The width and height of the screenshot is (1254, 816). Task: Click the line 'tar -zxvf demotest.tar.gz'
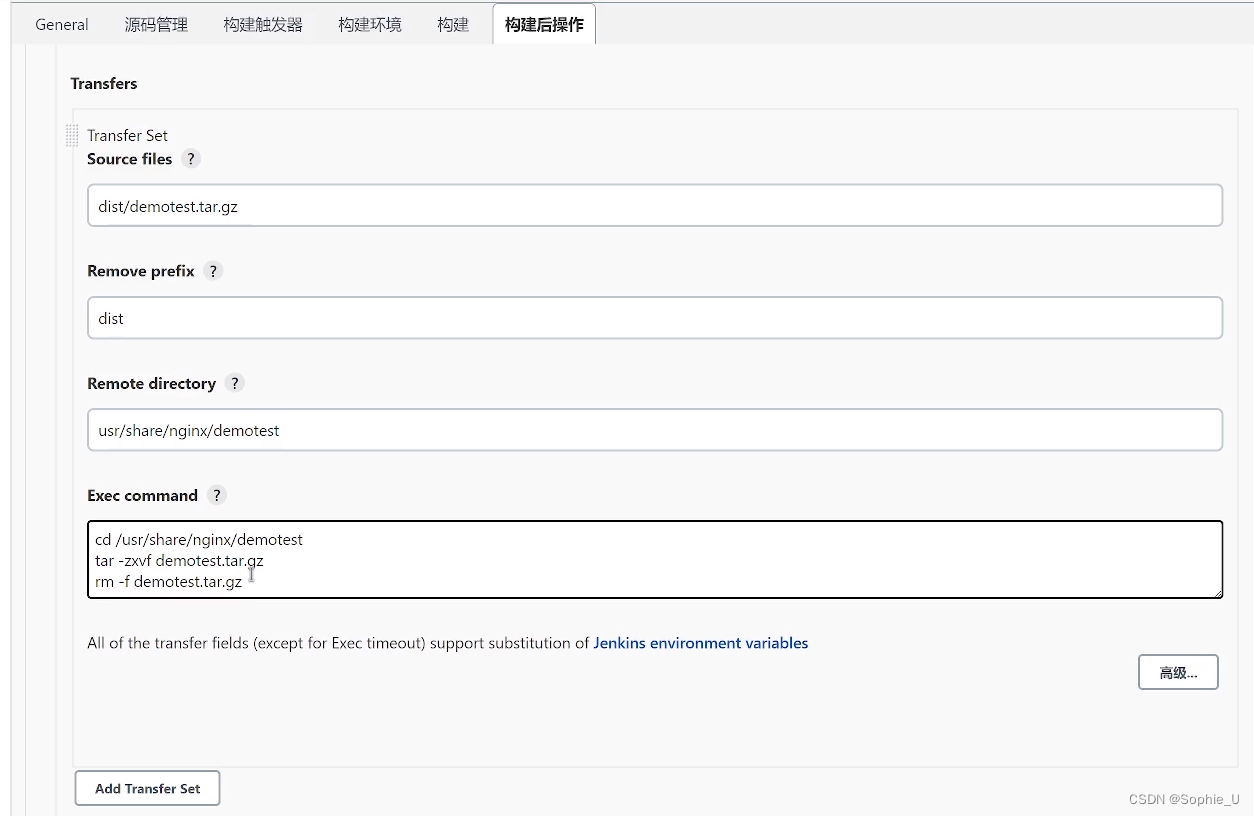pos(179,561)
